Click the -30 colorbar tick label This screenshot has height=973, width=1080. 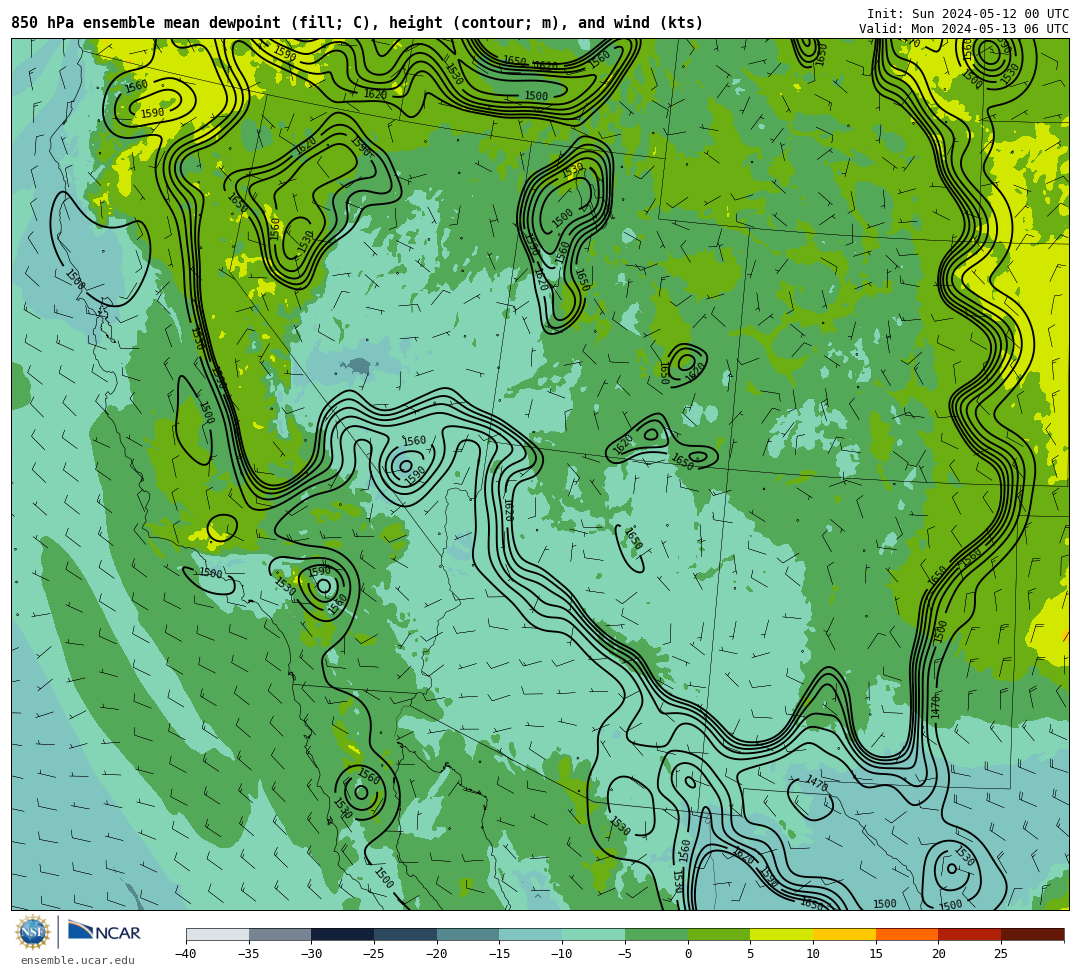coord(311,954)
